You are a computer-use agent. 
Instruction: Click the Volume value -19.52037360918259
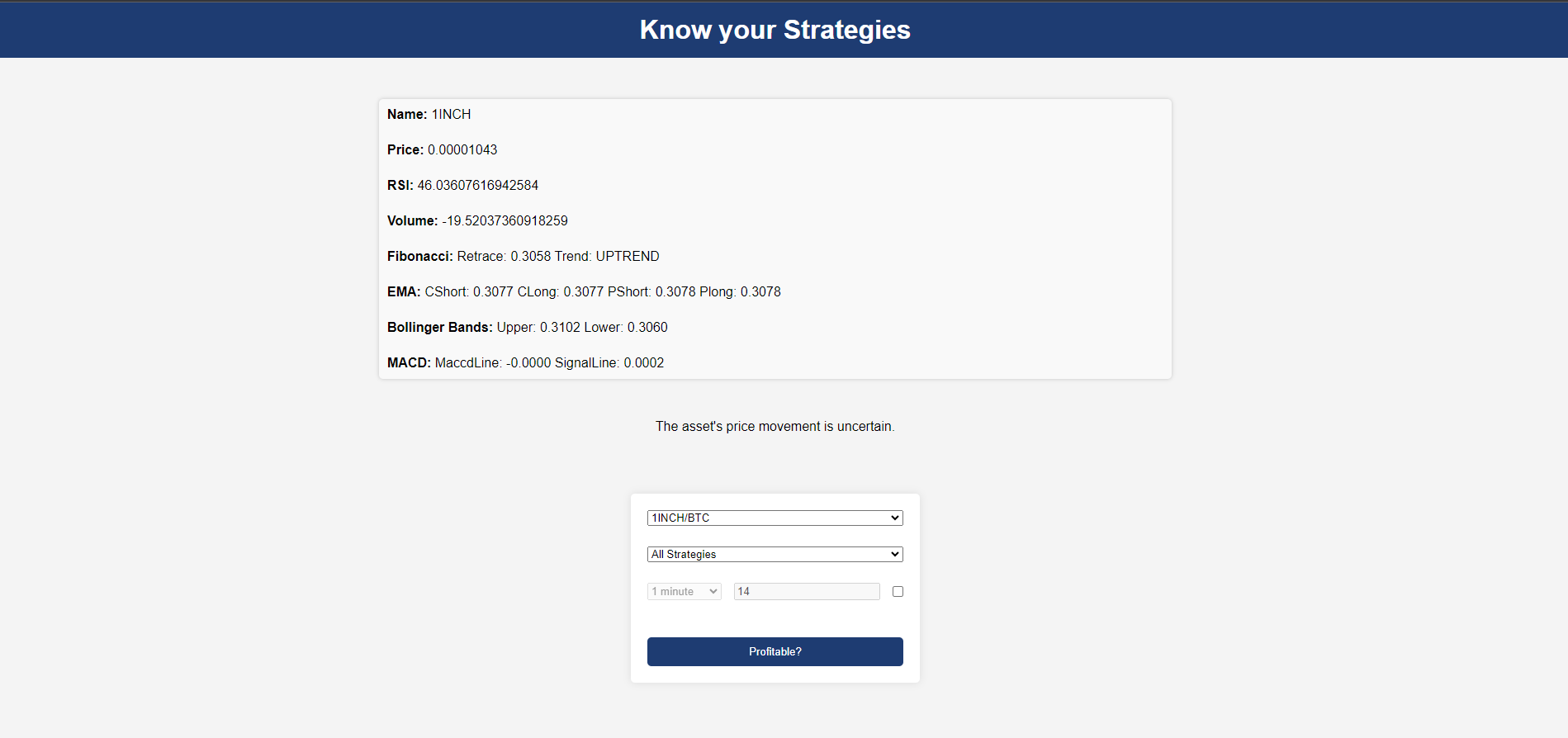(x=505, y=220)
